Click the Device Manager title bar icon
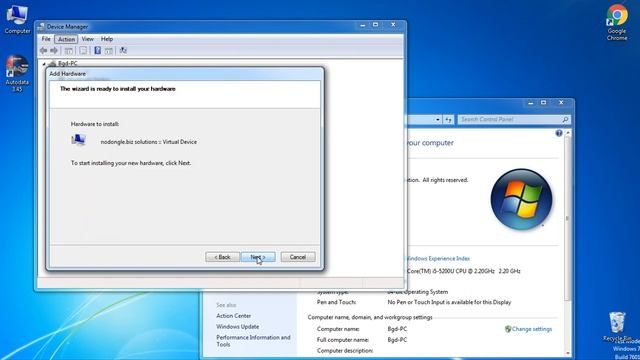 [x=41, y=27]
